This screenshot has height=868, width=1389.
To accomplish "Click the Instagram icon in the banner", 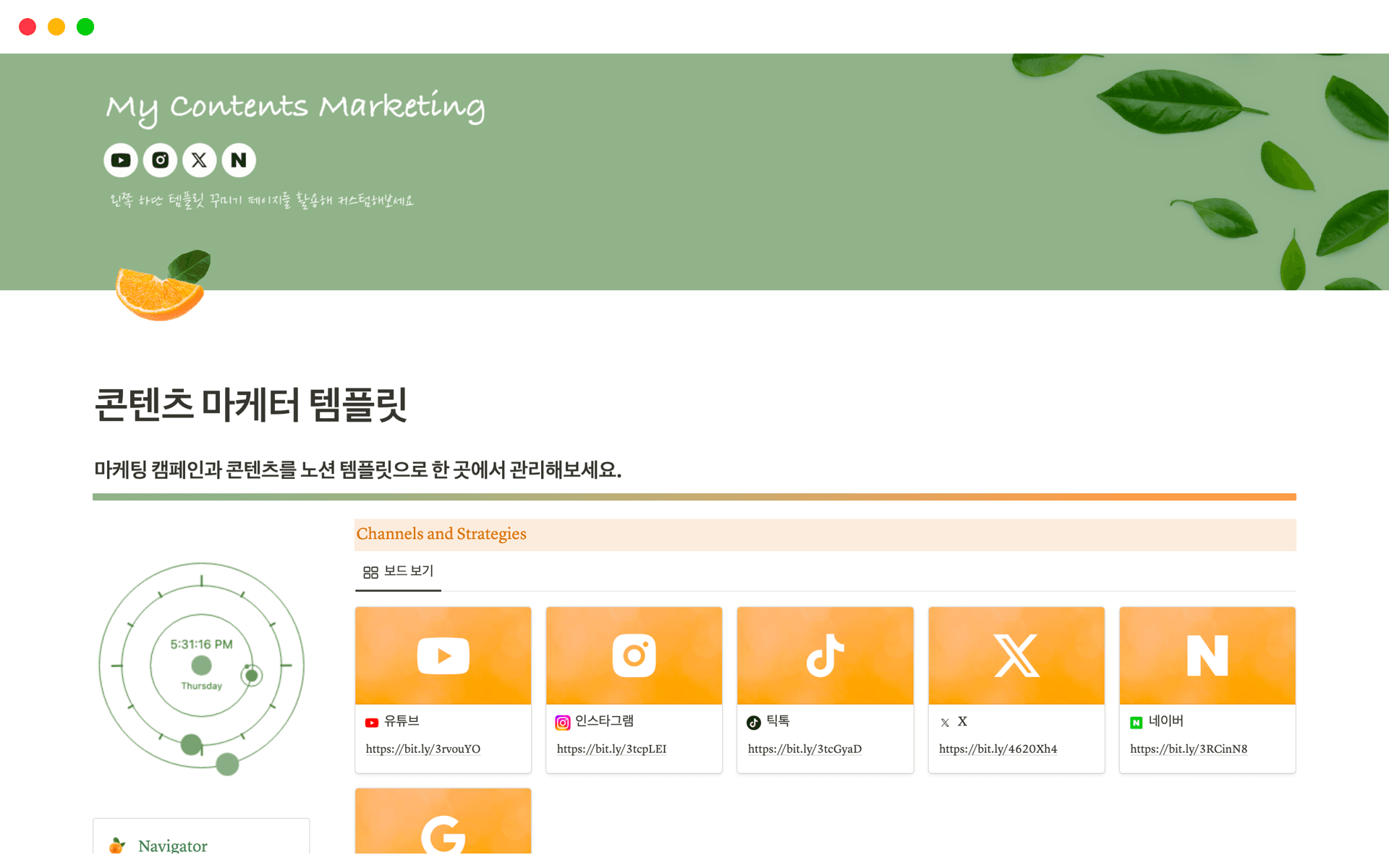I will 160,160.
